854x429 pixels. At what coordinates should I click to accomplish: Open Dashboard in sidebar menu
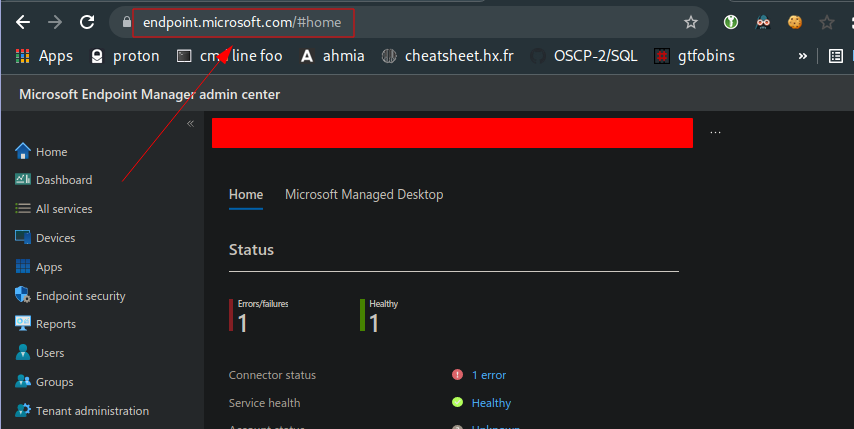click(x=64, y=180)
